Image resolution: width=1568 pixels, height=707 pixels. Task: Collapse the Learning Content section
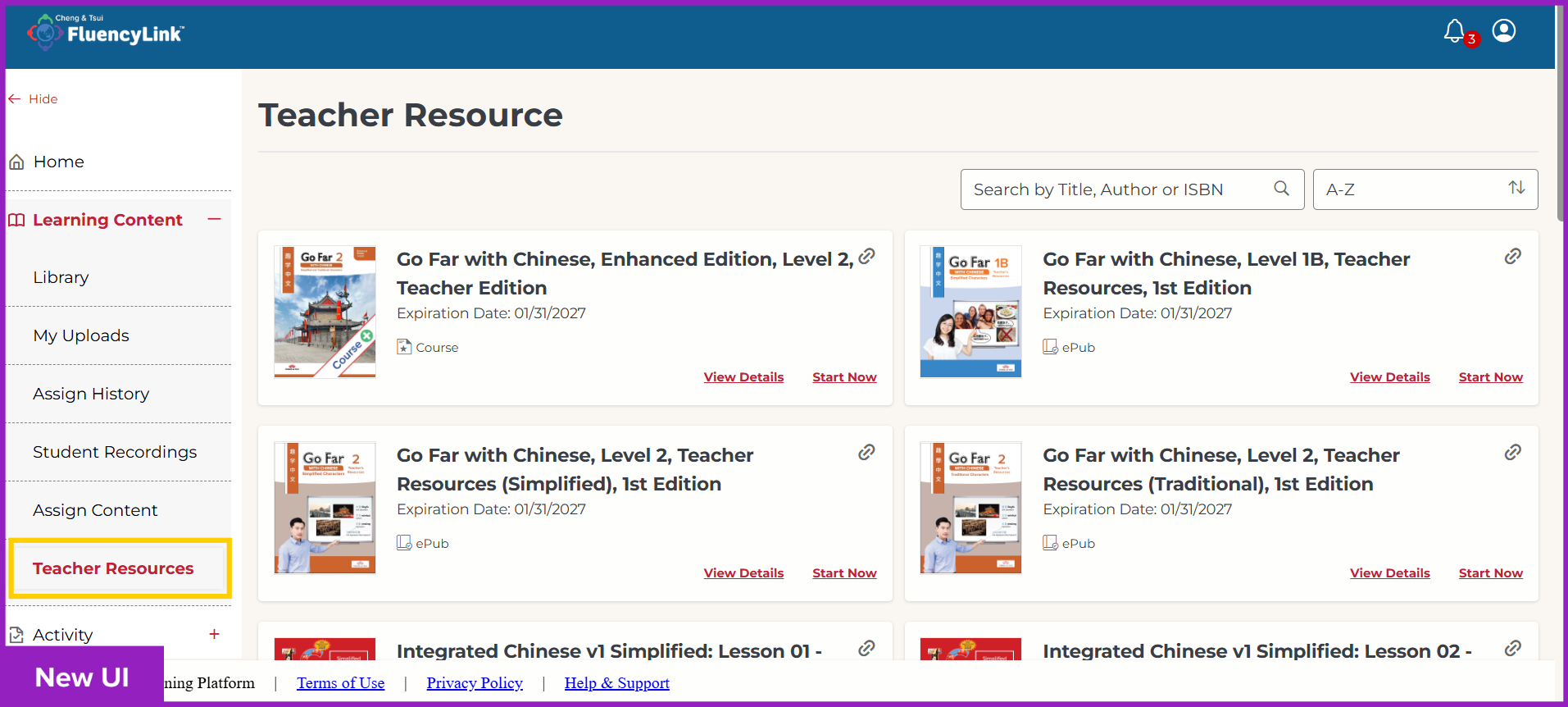click(215, 219)
